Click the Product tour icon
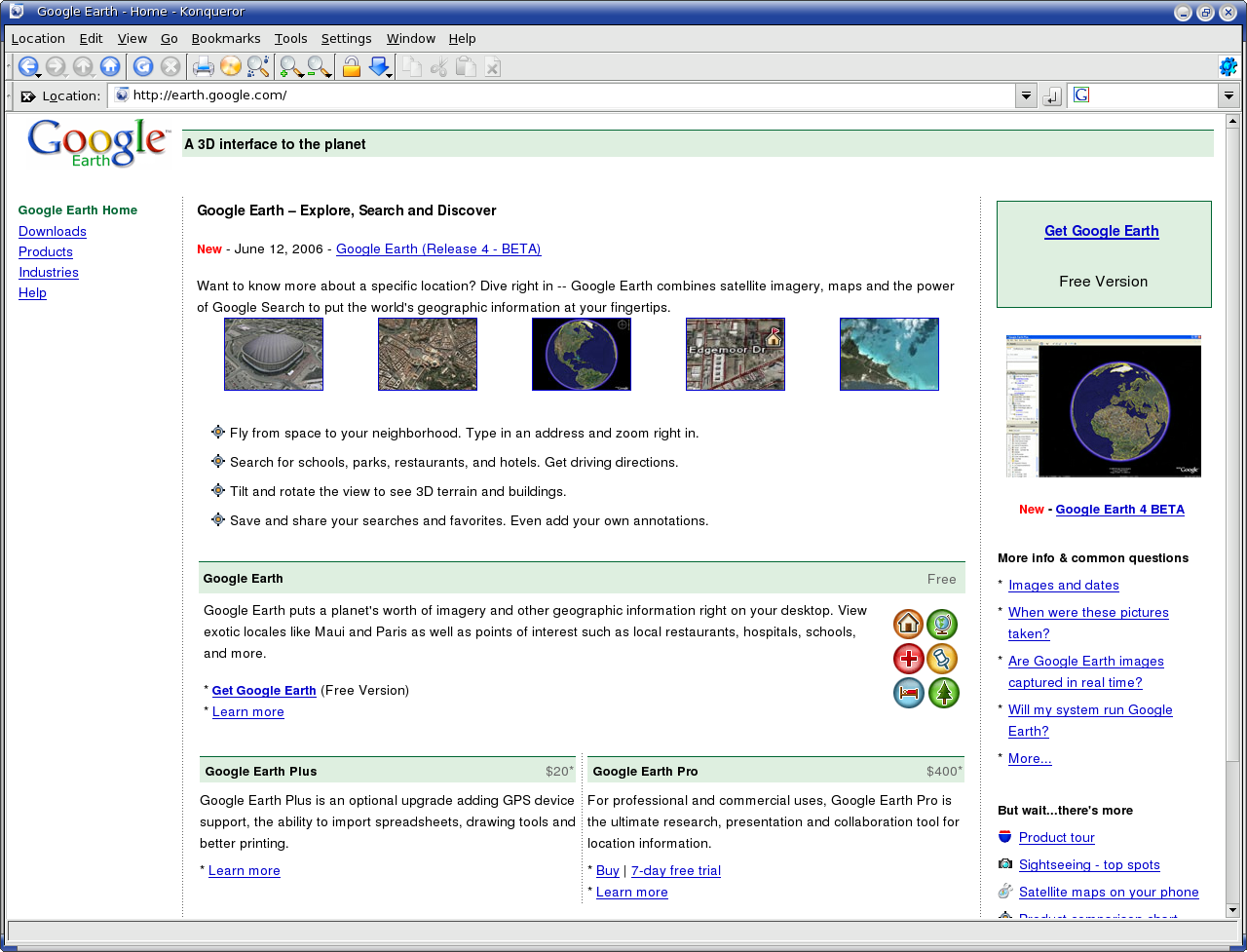The image size is (1247, 952). (x=1004, y=836)
